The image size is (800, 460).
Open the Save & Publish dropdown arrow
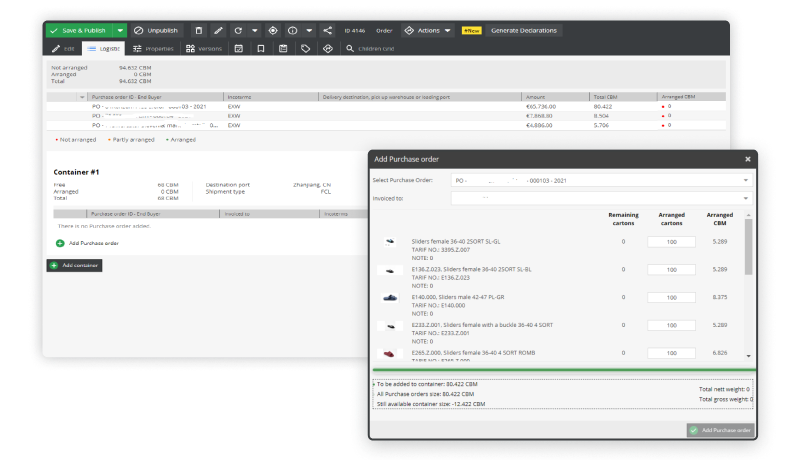click(120, 31)
